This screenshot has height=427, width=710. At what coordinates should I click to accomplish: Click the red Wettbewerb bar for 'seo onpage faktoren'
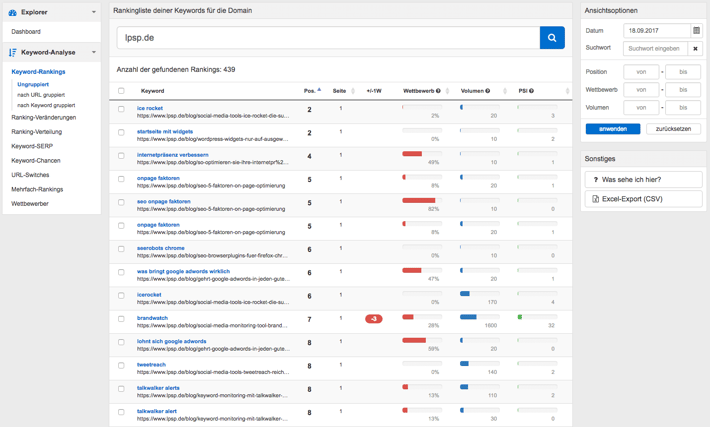click(418, 200)
